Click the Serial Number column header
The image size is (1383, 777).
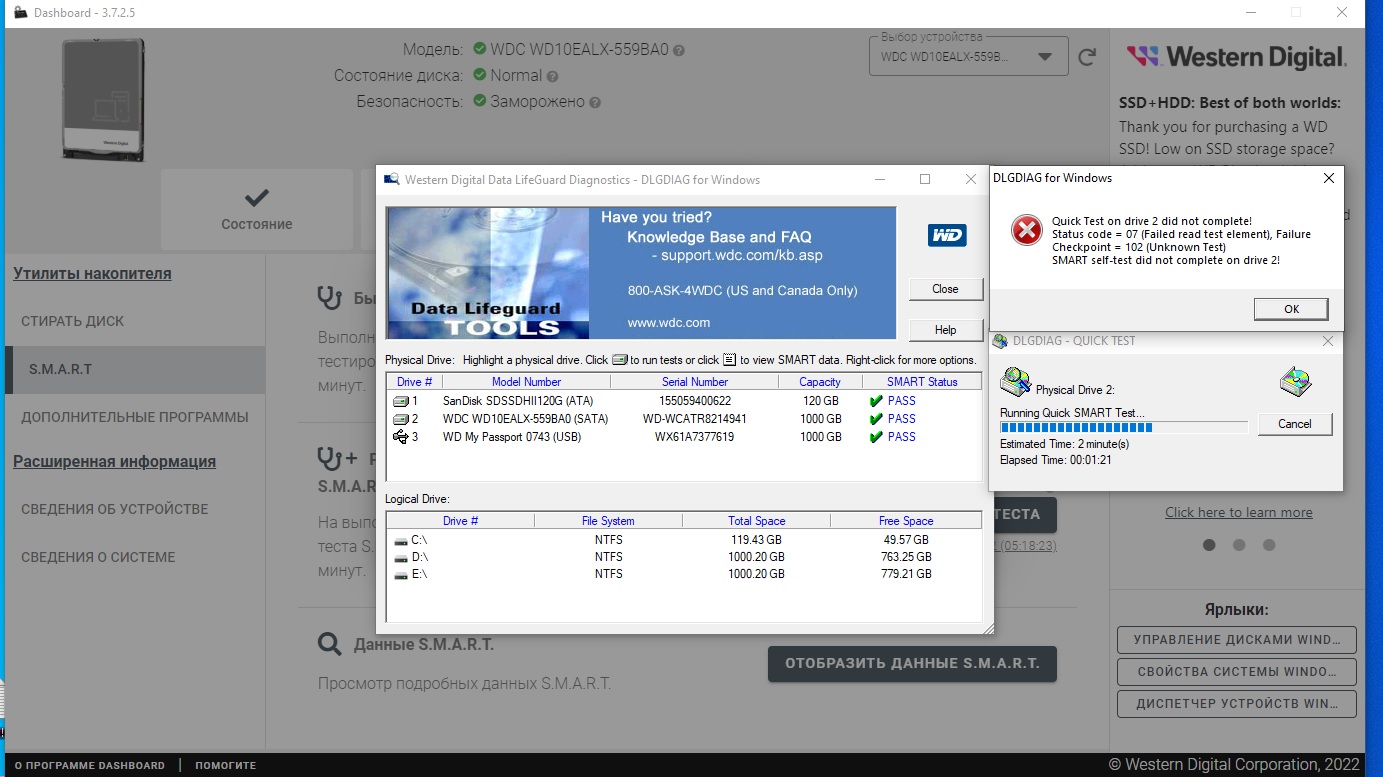pos(694,382)
